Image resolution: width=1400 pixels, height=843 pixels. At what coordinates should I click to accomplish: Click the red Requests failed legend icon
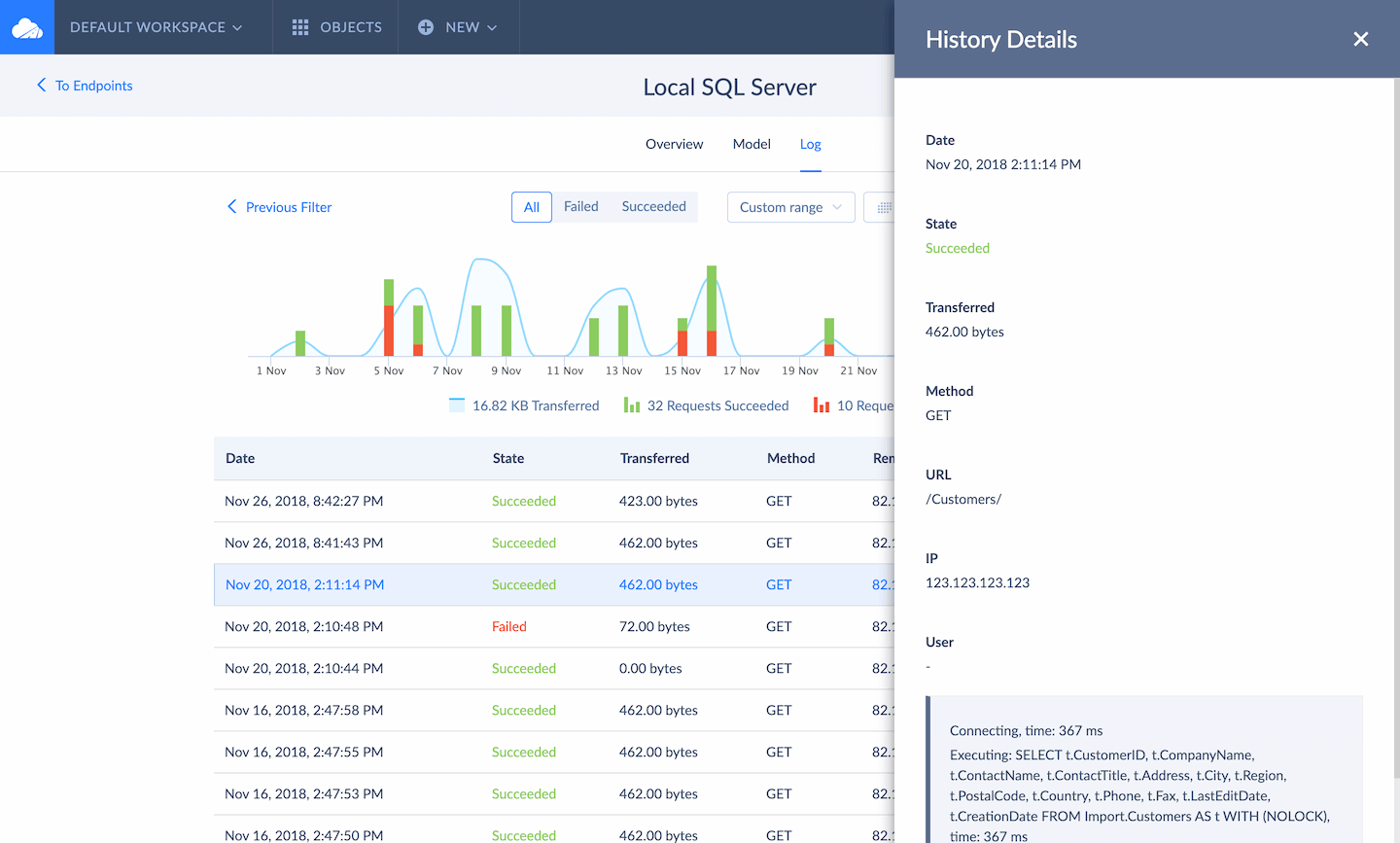click(x=822, y=405)
